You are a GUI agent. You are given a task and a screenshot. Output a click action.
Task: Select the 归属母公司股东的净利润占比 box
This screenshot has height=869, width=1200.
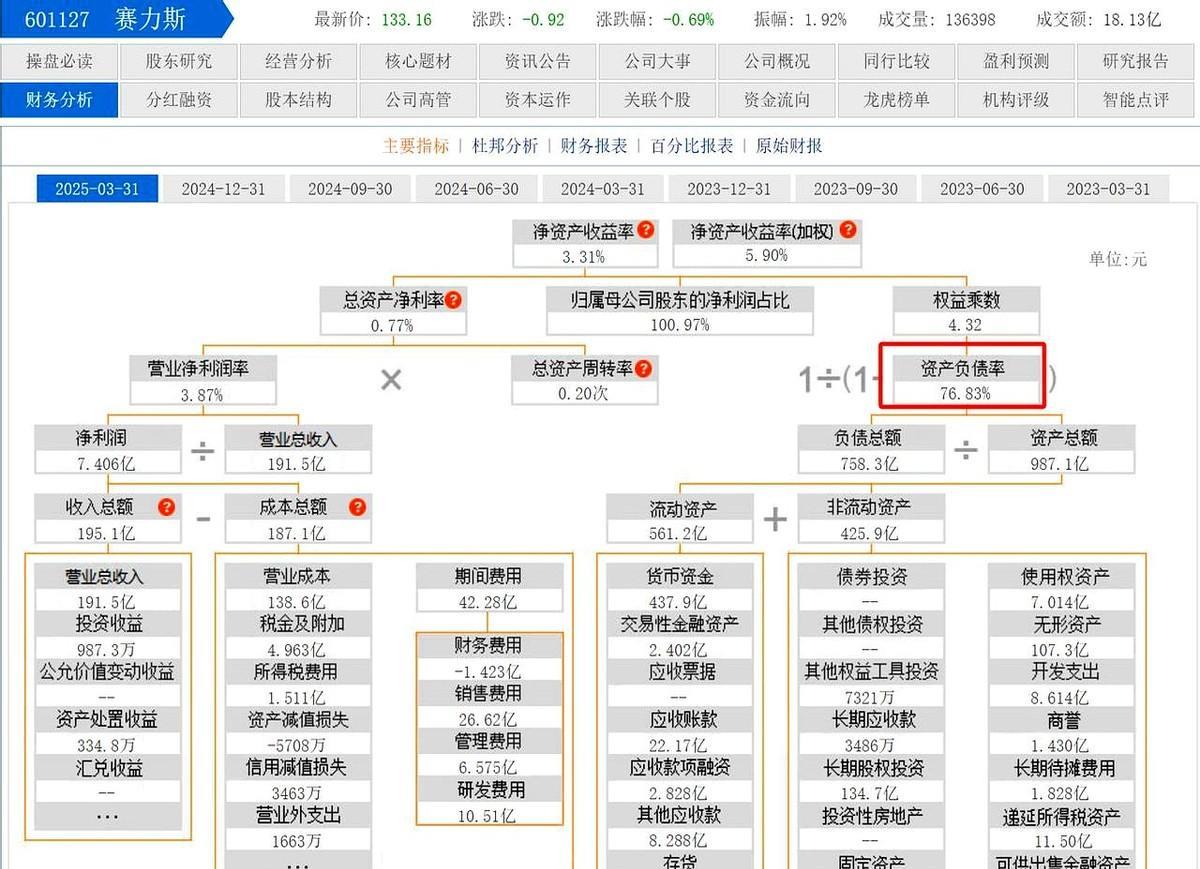coord(680,311)
